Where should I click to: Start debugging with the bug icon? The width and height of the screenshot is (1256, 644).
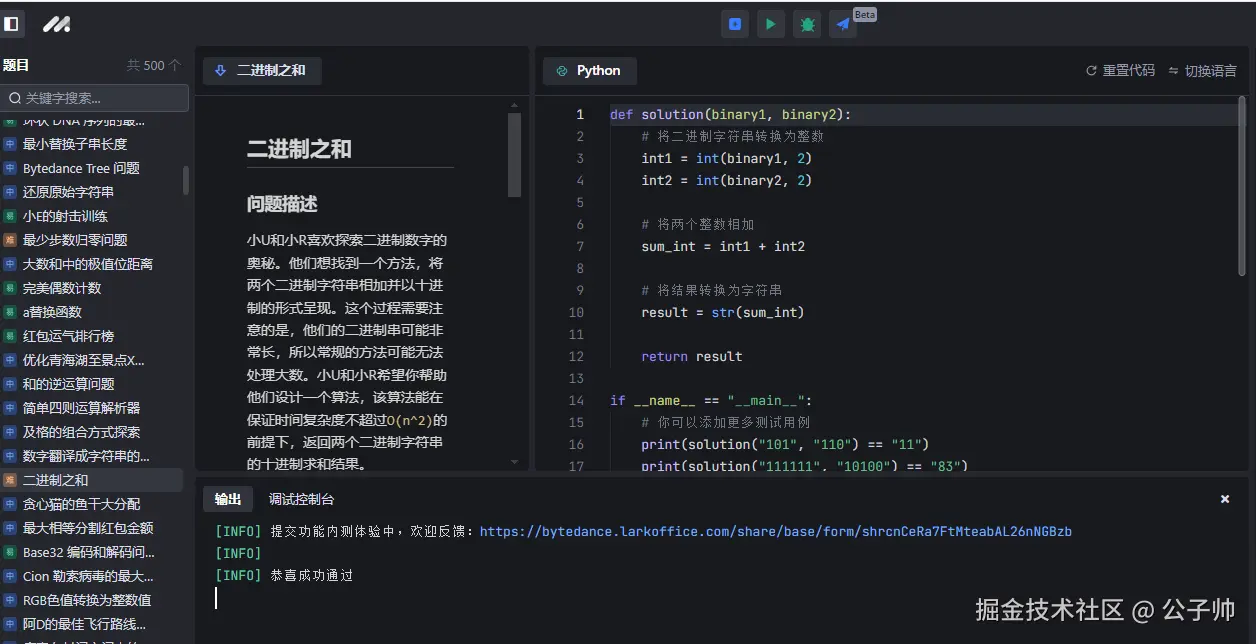pos(806,23)
